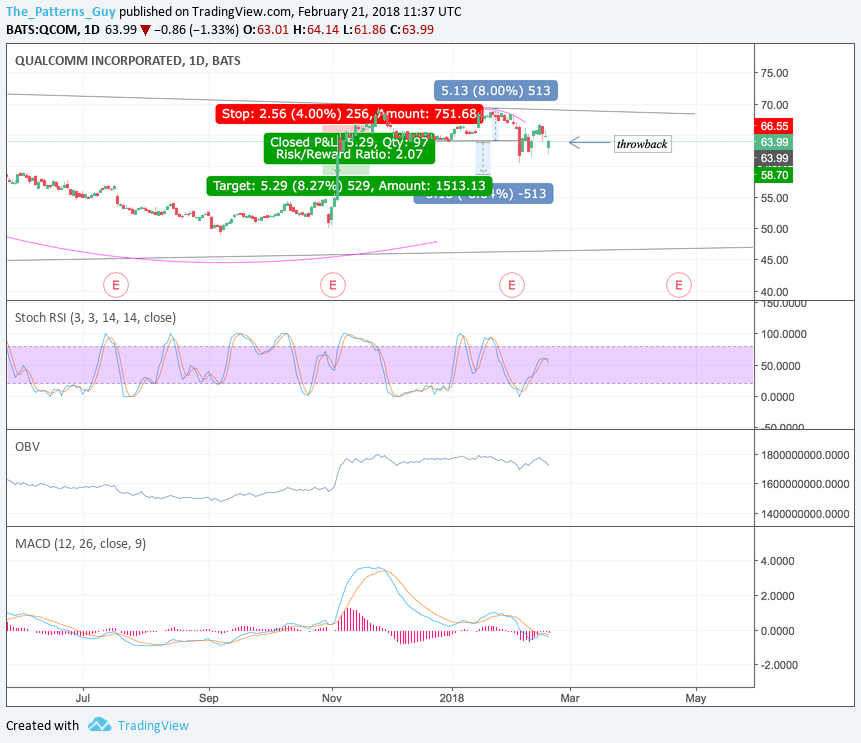
Task: Select the throwback annotation label
Action: 642,144
